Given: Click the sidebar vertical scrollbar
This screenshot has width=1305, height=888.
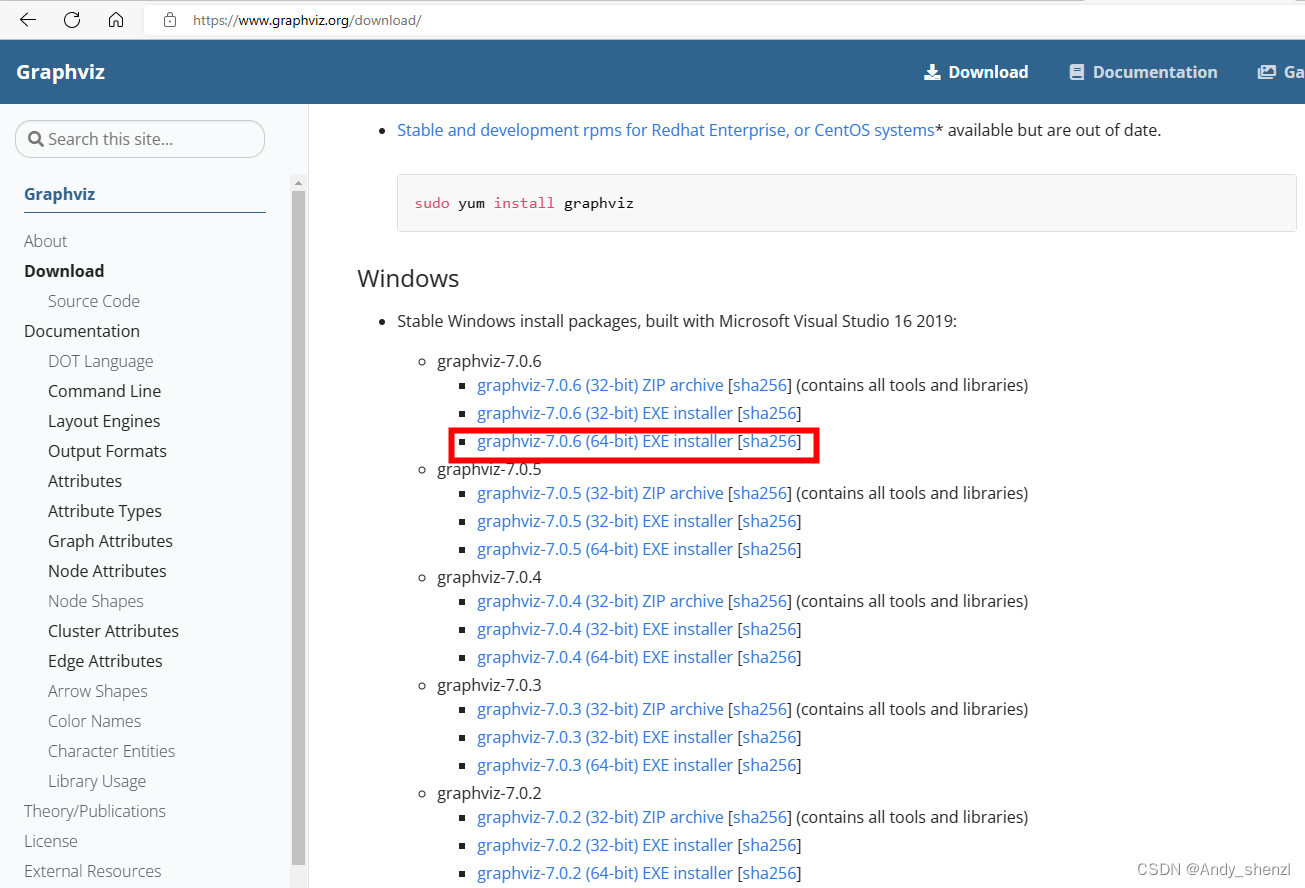Looking at the screenshot, I should coord(298,528).
